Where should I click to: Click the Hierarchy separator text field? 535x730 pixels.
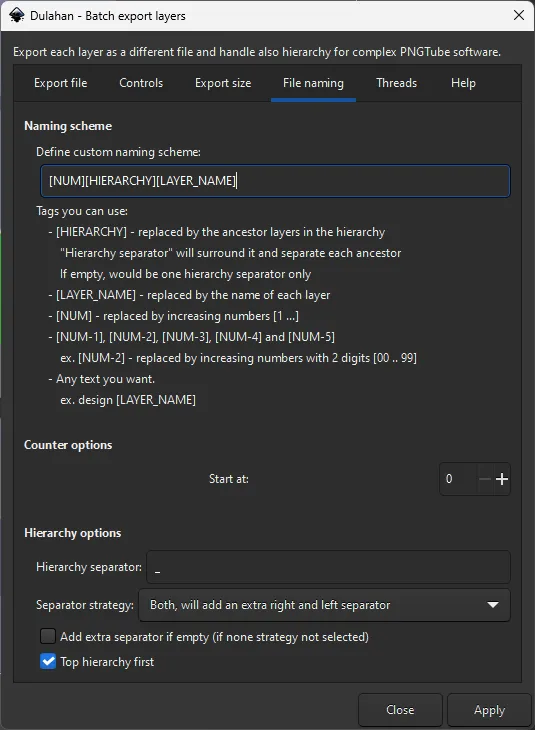coord(328,568)
